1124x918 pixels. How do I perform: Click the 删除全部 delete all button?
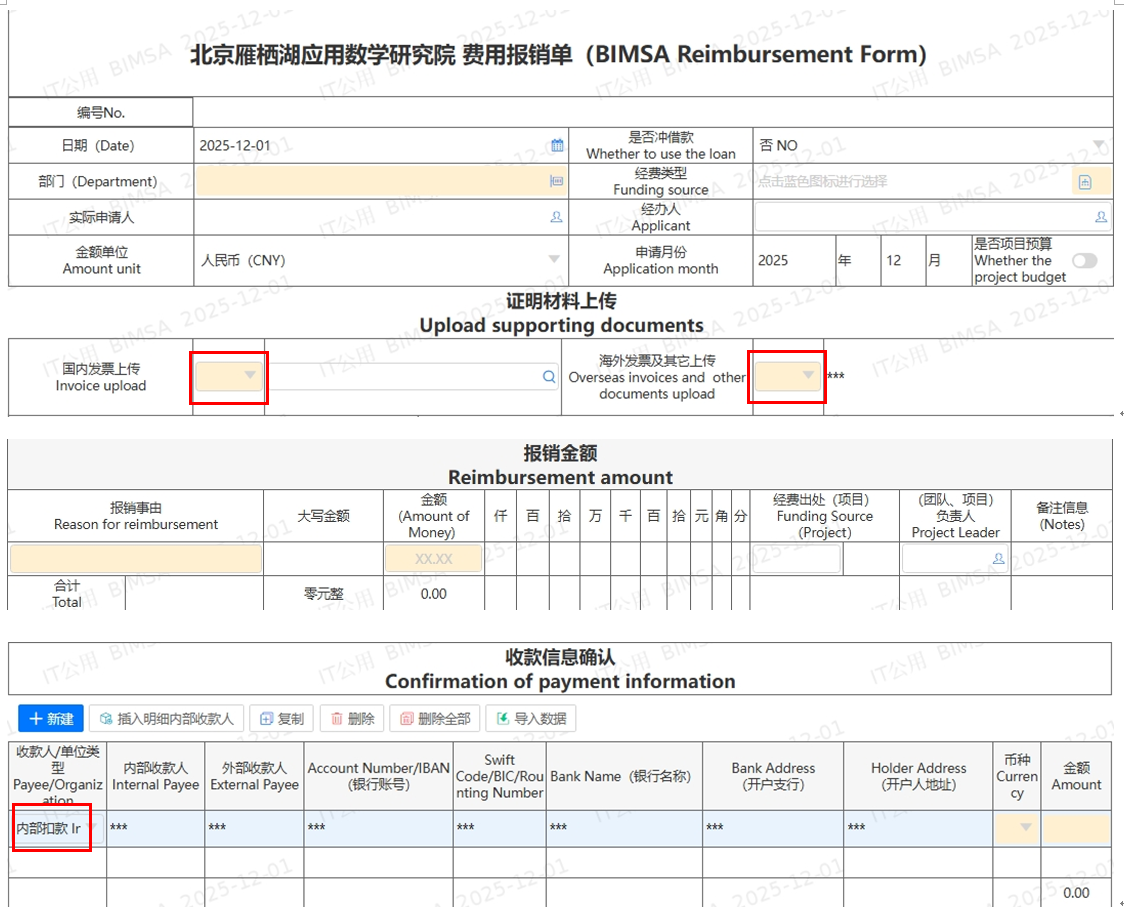coord(434,719)
